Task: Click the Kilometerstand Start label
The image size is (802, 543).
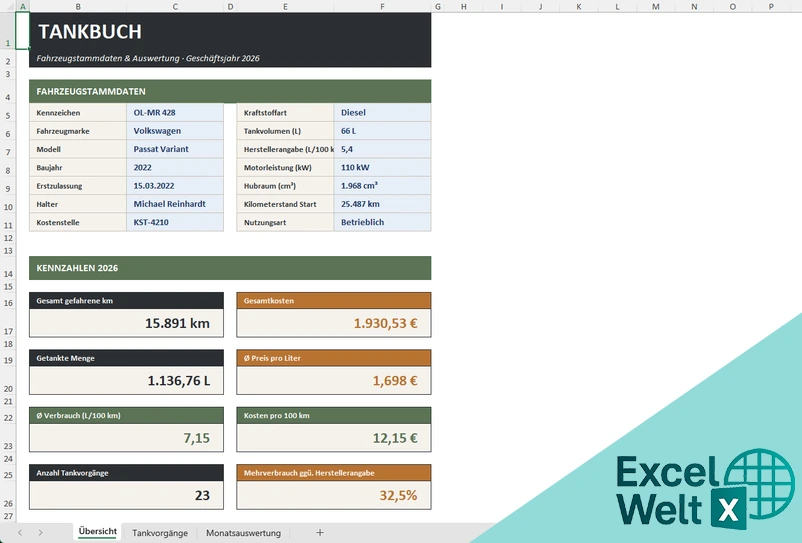Action: 280,204
